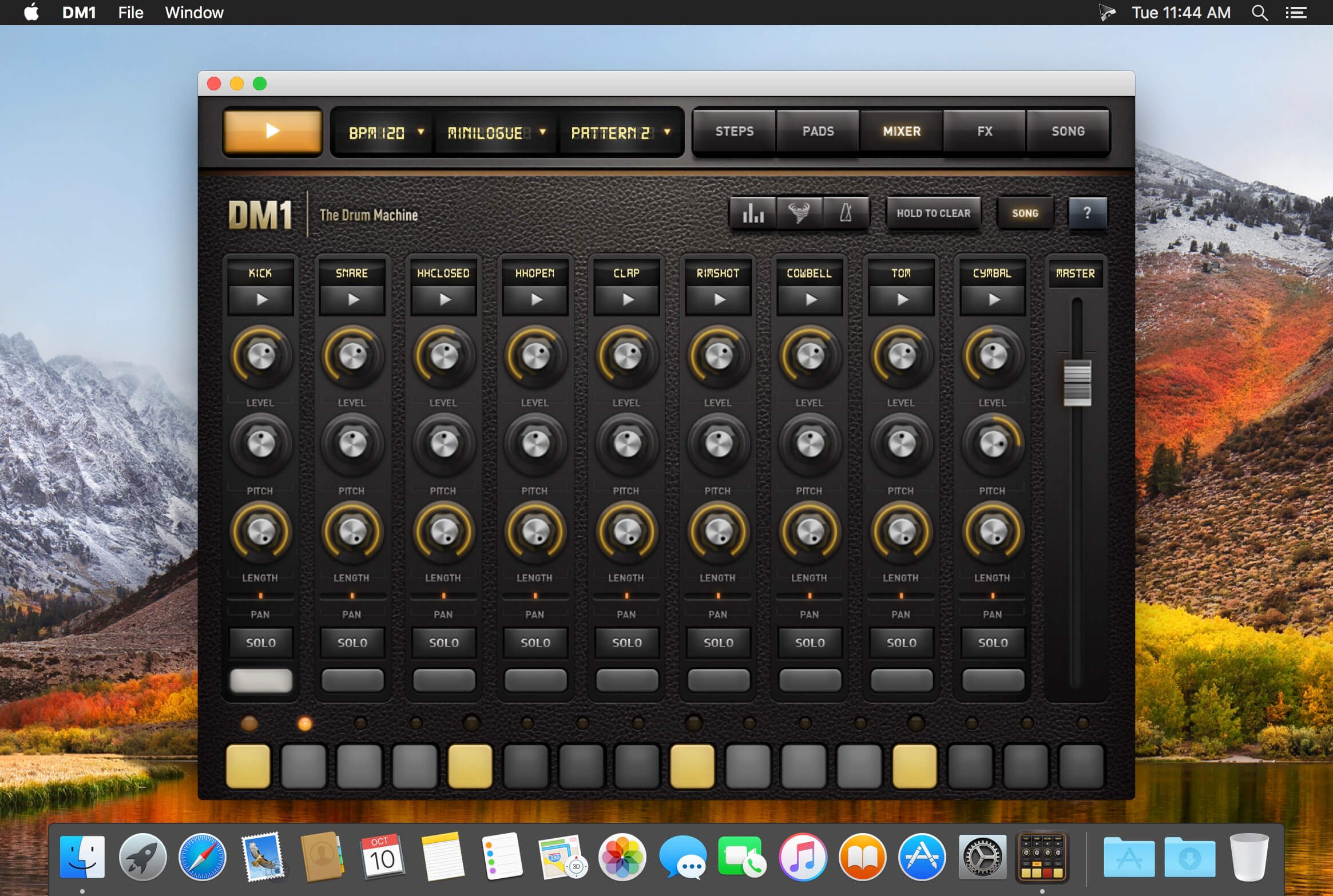Image resolution: width=1333 pixels, height=896 pixels.
Task: Toggle the SONG mode button beside HOLD TO CLEAR
Action: [1025, 213]
